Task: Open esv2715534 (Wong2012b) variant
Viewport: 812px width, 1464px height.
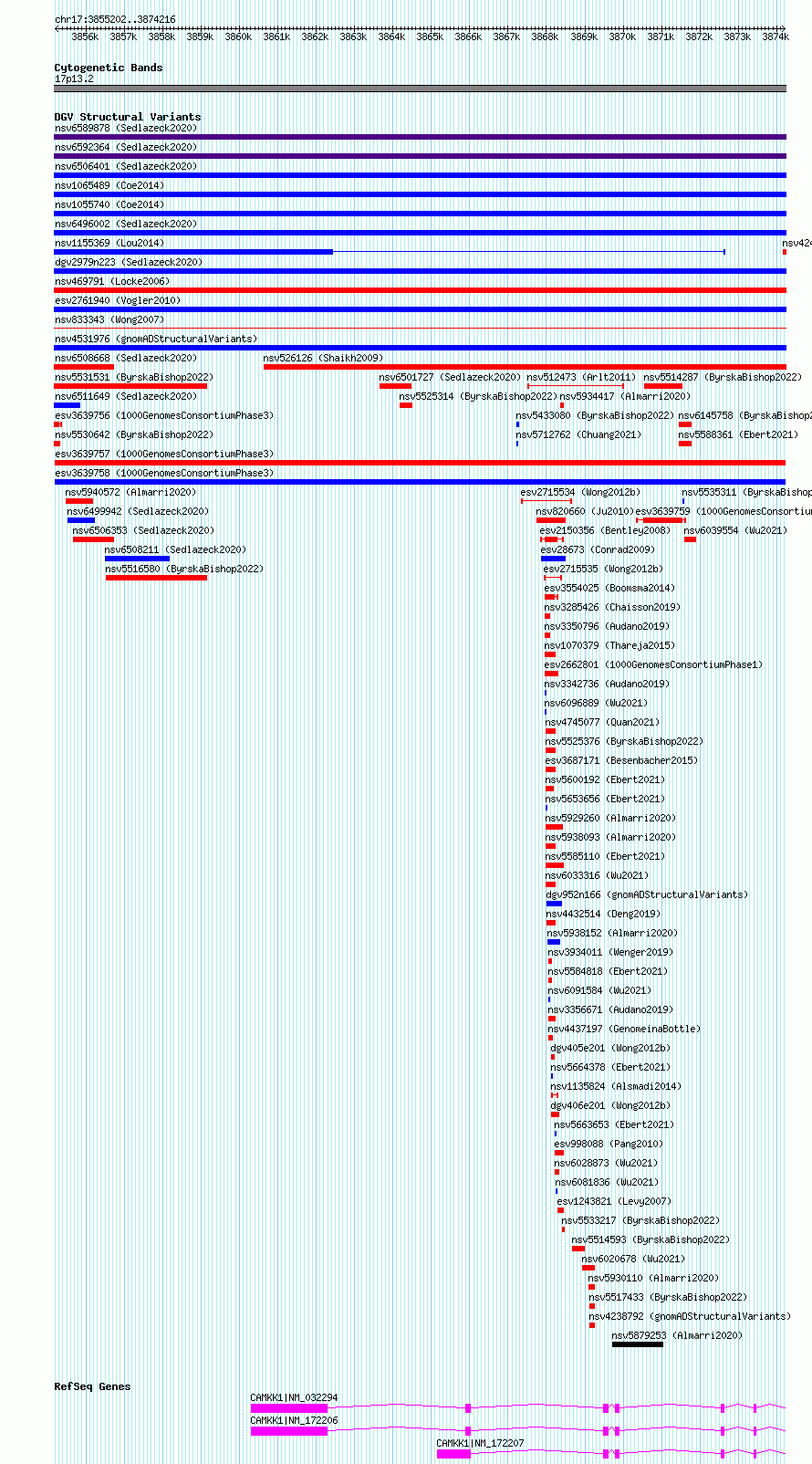Action: [580, 492]
